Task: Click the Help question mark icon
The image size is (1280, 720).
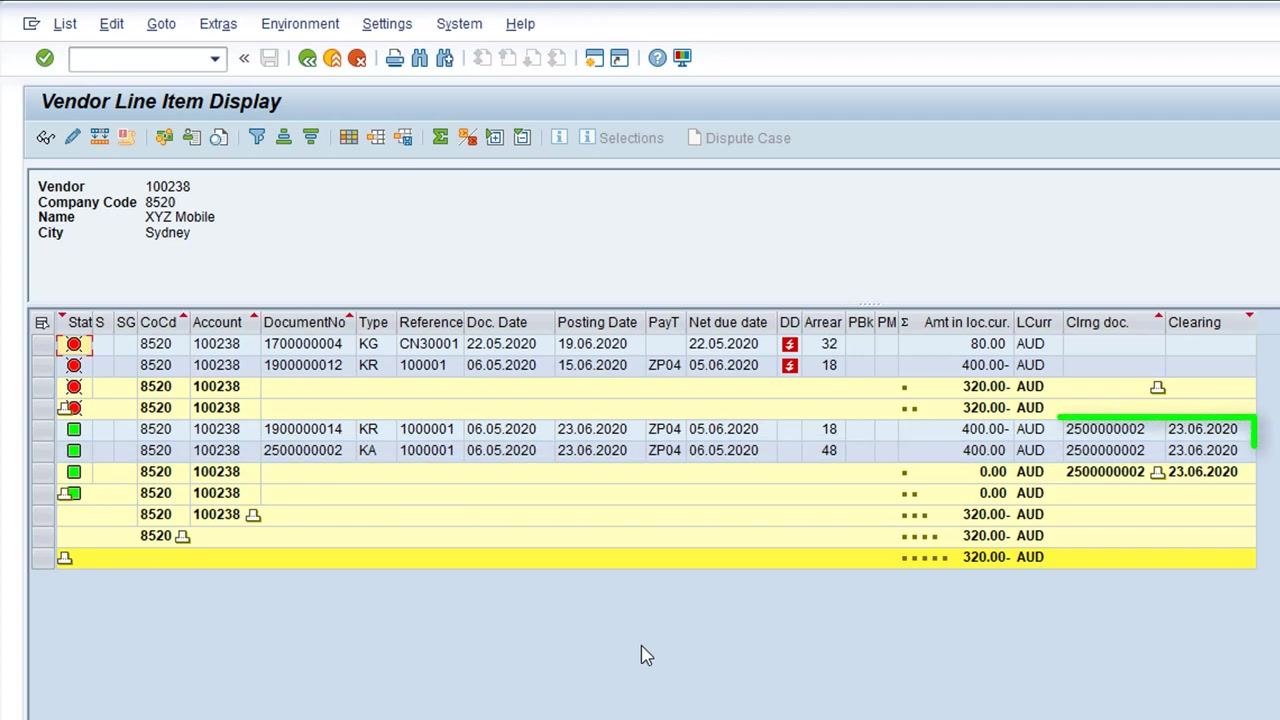Action: tap(657, 58)
